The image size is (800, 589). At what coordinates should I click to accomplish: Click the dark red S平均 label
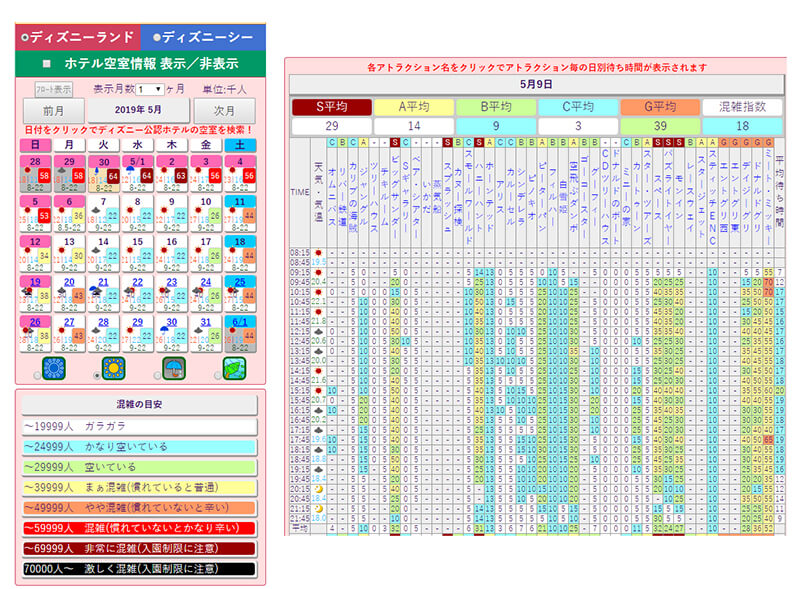332,107
